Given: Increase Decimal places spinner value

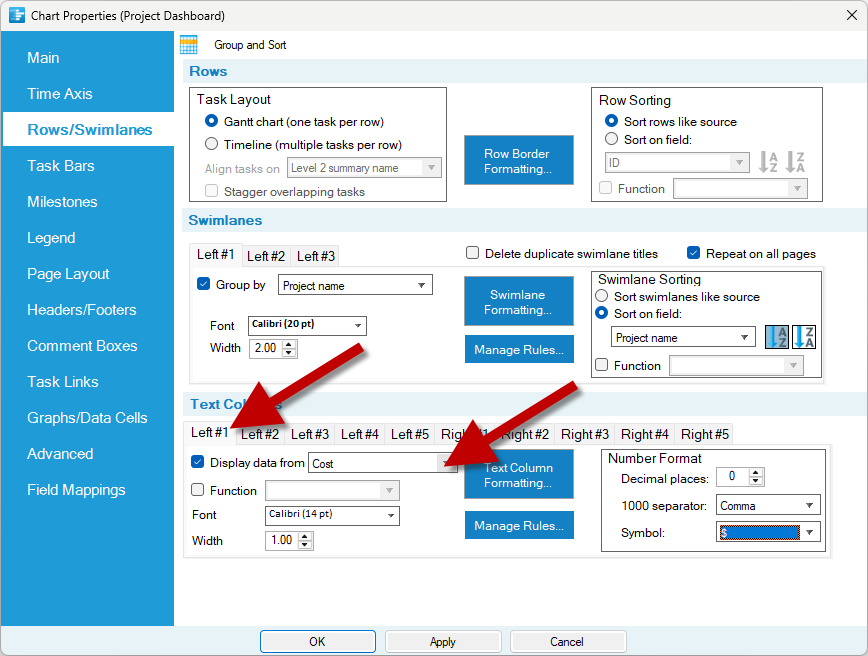Looking at the screenshot, I should (x=756, y=472).
